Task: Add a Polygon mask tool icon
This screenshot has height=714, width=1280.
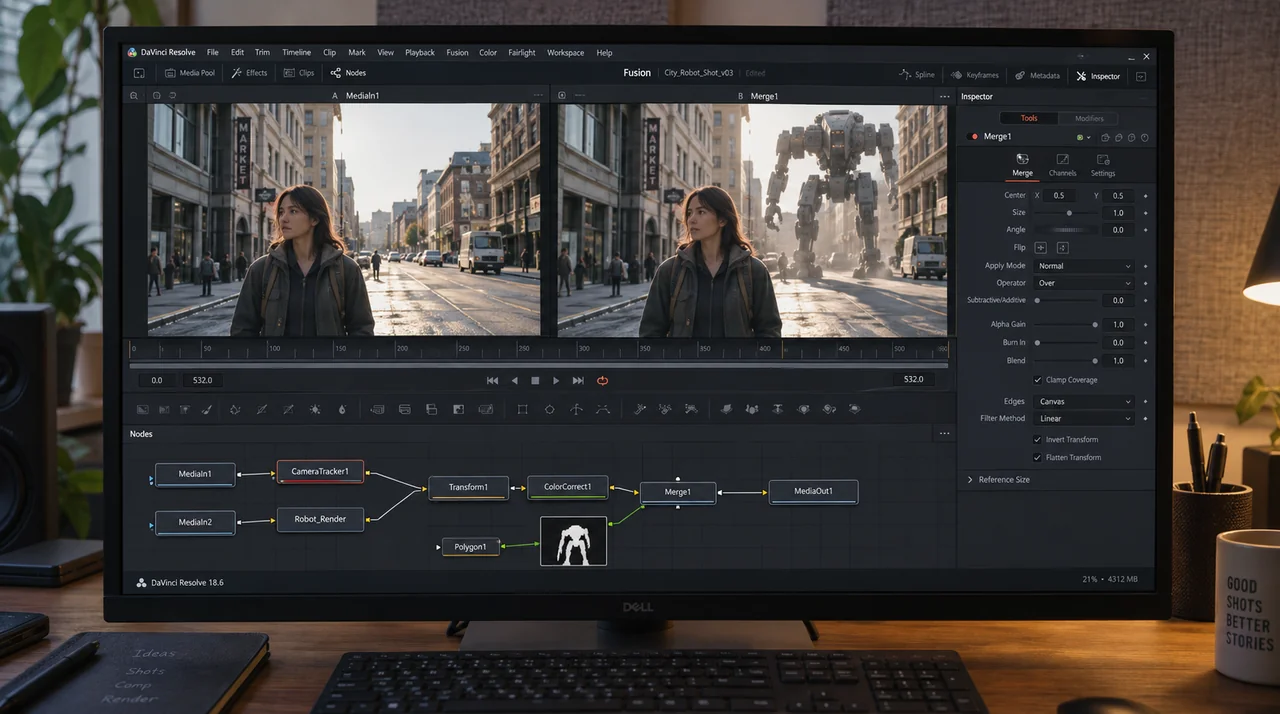Action: click(x=576, y=409)
